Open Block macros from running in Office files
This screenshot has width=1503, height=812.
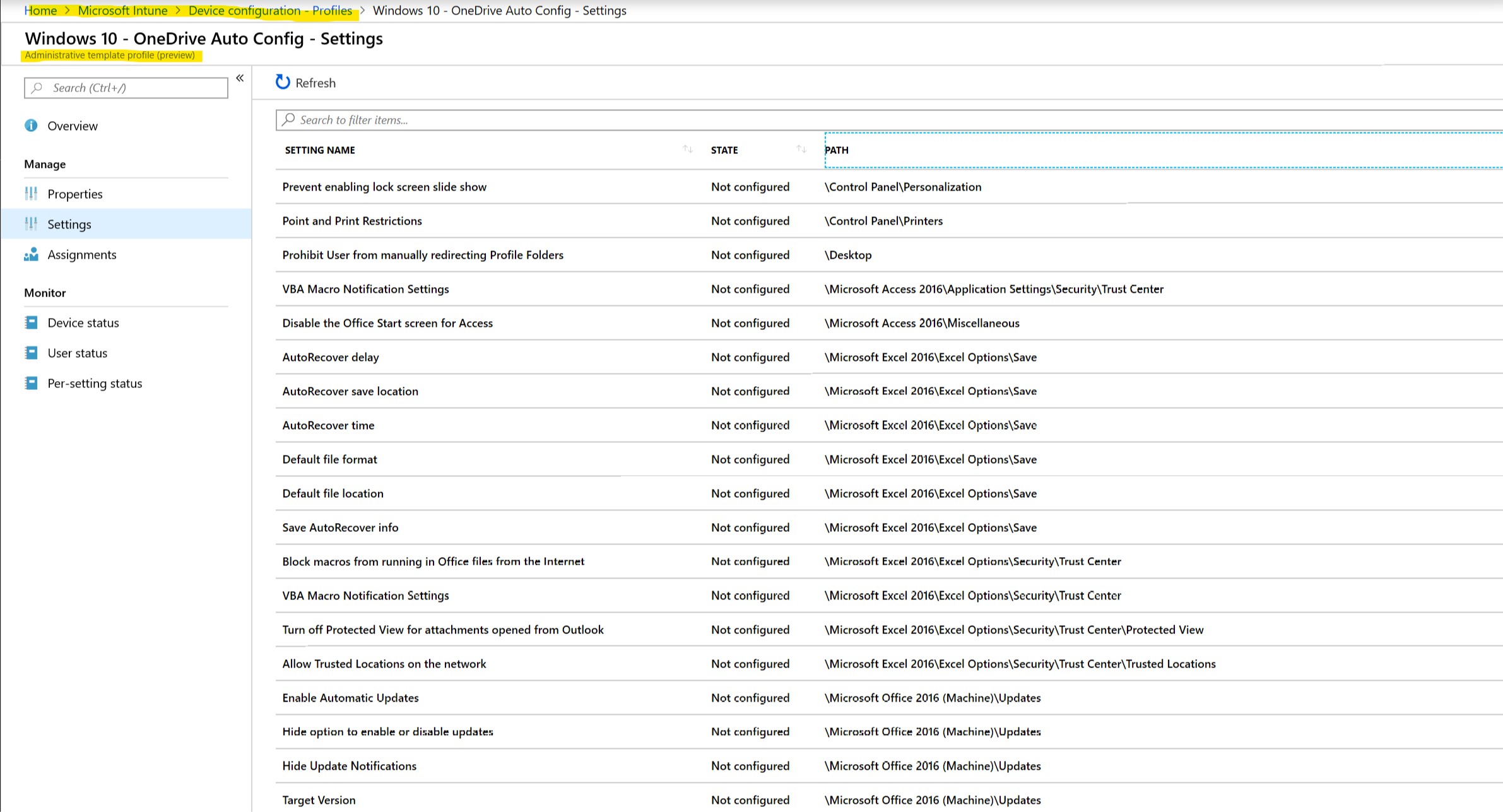pos(433,562)
